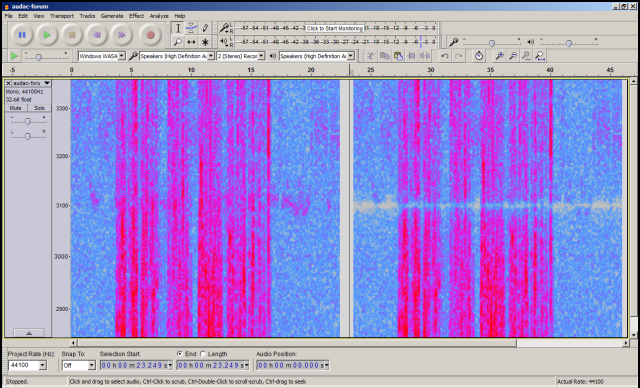
Task: Click the Silence Audio icon
Action: click(425, 56)
